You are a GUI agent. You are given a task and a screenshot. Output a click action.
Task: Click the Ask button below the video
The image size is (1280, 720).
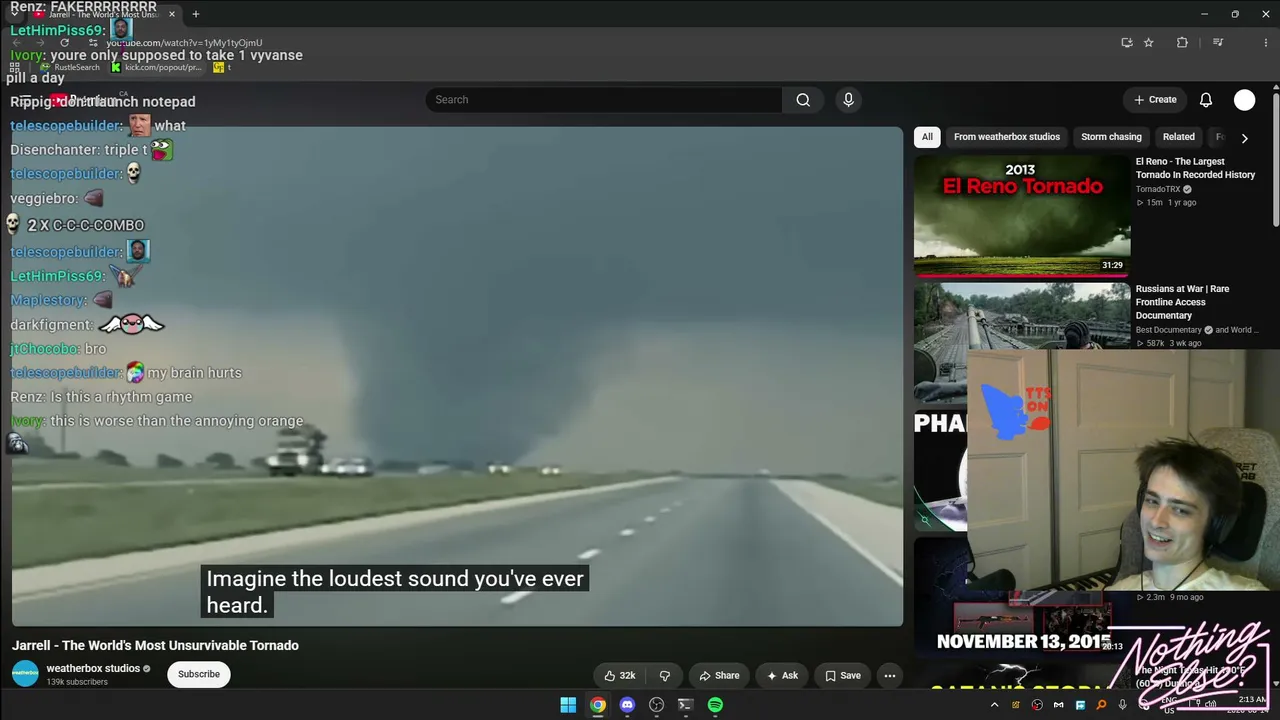point(782,675)
